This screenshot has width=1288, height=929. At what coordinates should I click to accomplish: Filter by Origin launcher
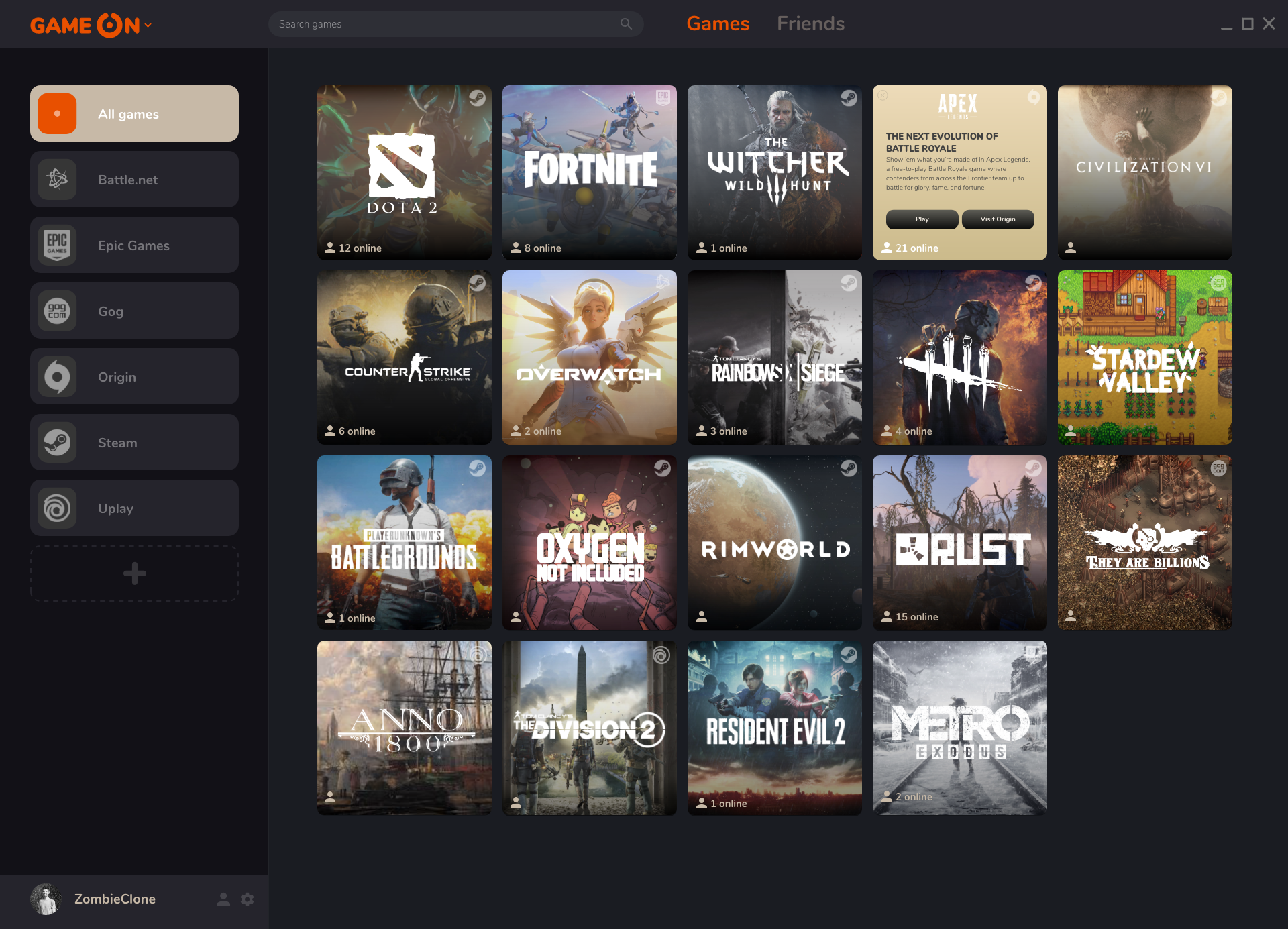(x=134, y=376)
